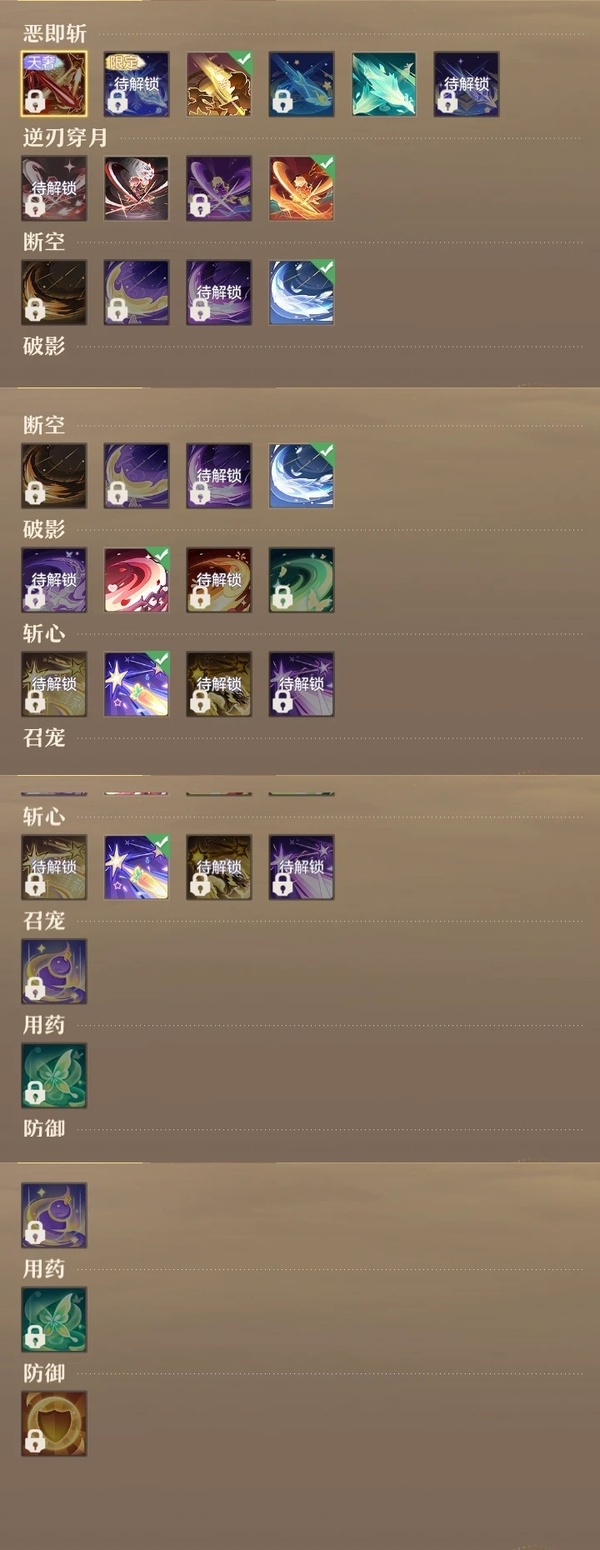Select the purple 待解锁 破影 skin
Viewport: 600px width, 1550px height.
(x=54, y=580)
